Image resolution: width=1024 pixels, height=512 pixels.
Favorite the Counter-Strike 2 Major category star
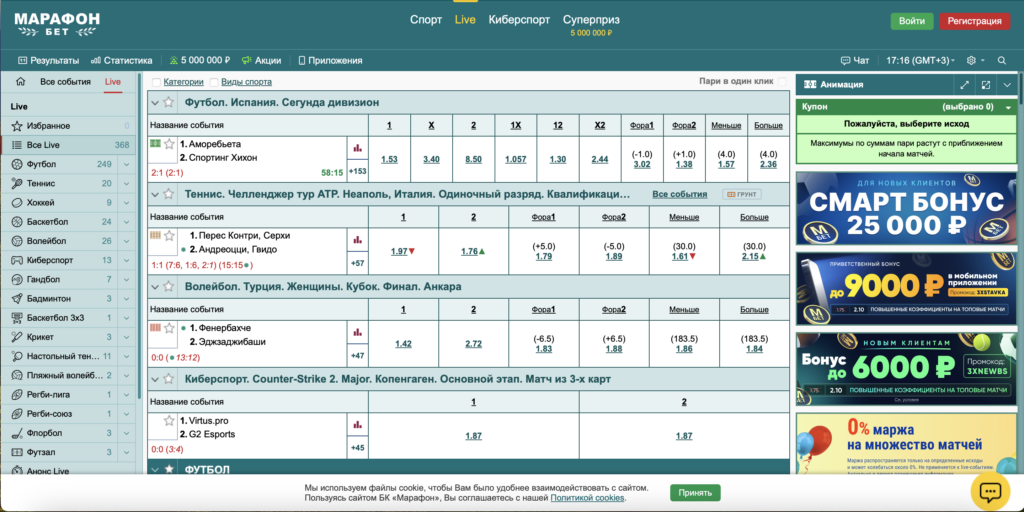pos(169,378)
